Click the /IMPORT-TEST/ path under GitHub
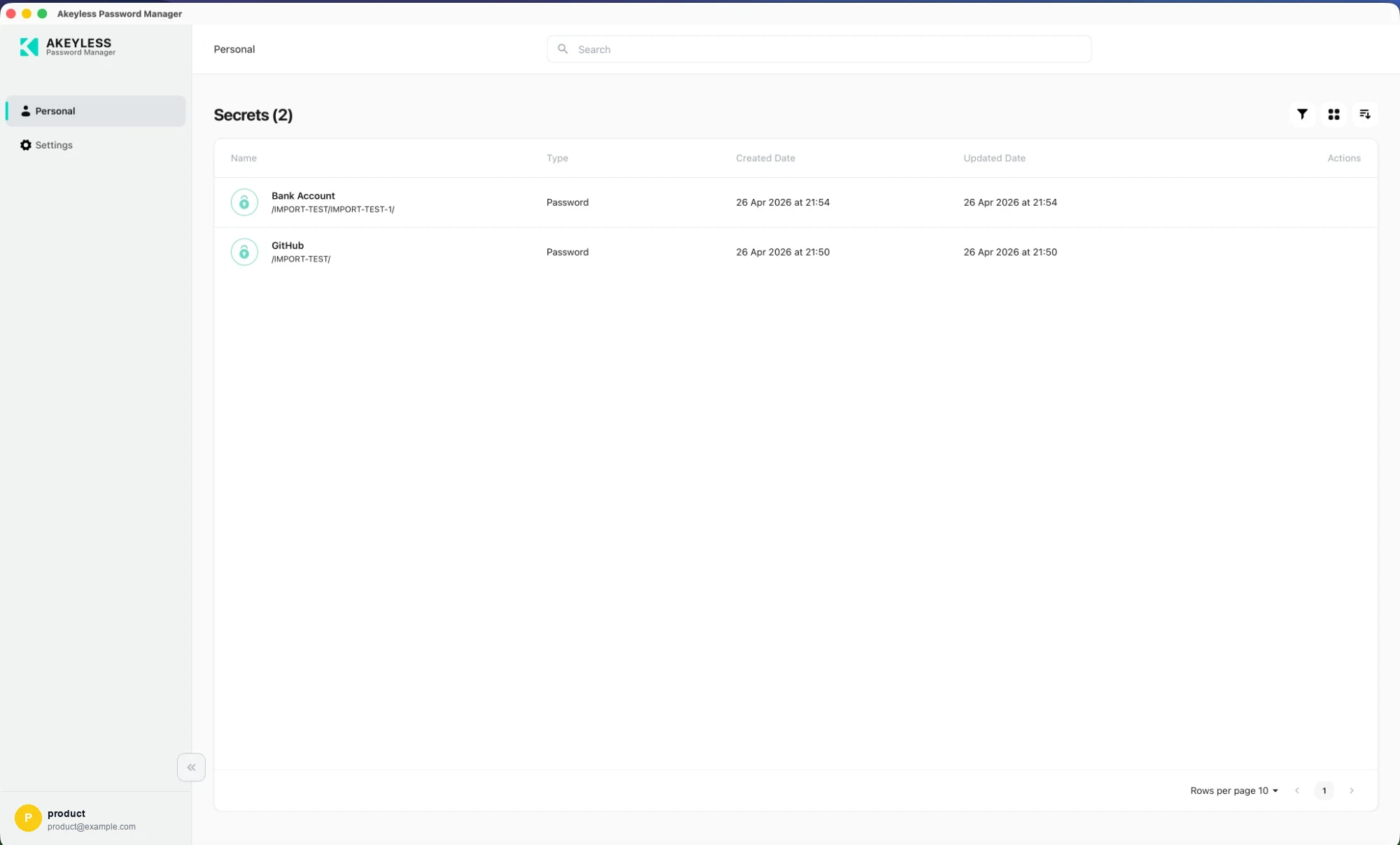 click(x=301, y=259)
